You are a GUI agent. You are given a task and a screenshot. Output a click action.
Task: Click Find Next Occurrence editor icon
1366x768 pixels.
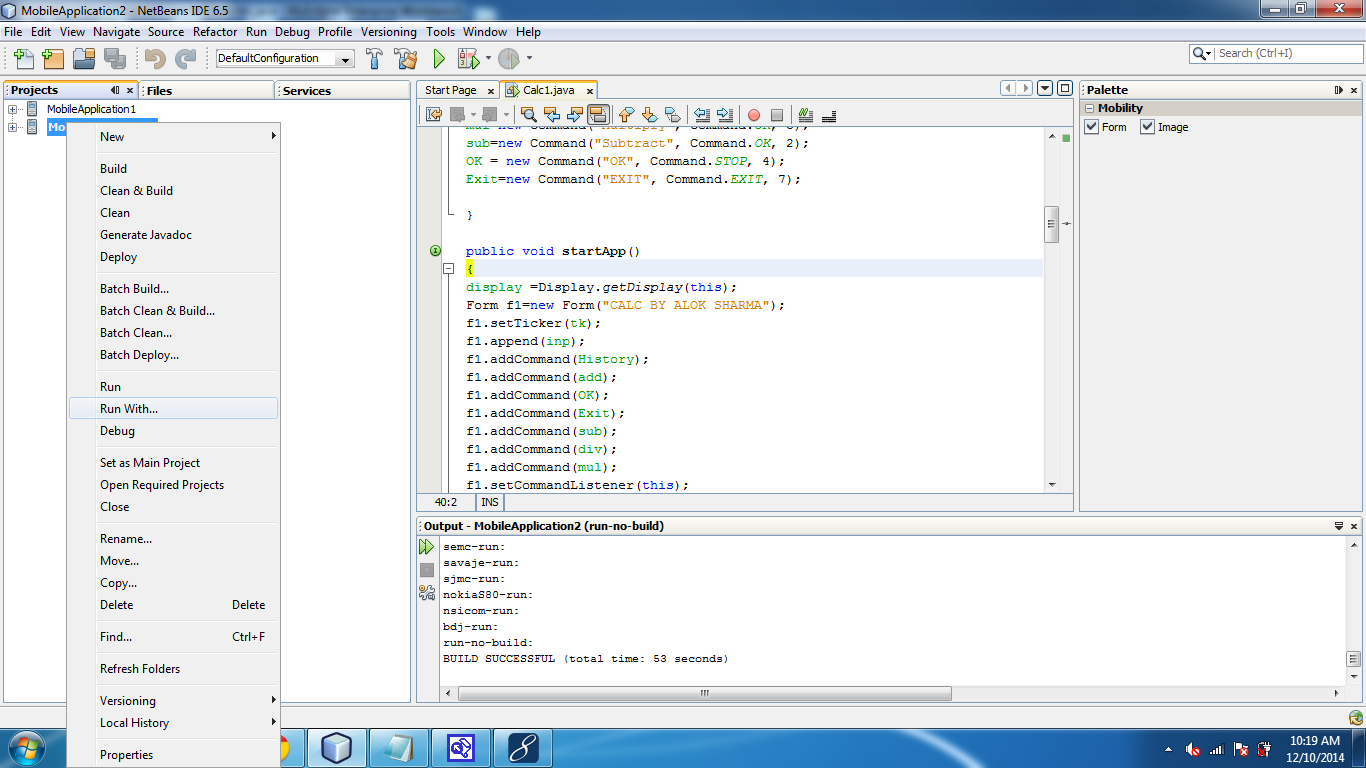click(575, 115)
